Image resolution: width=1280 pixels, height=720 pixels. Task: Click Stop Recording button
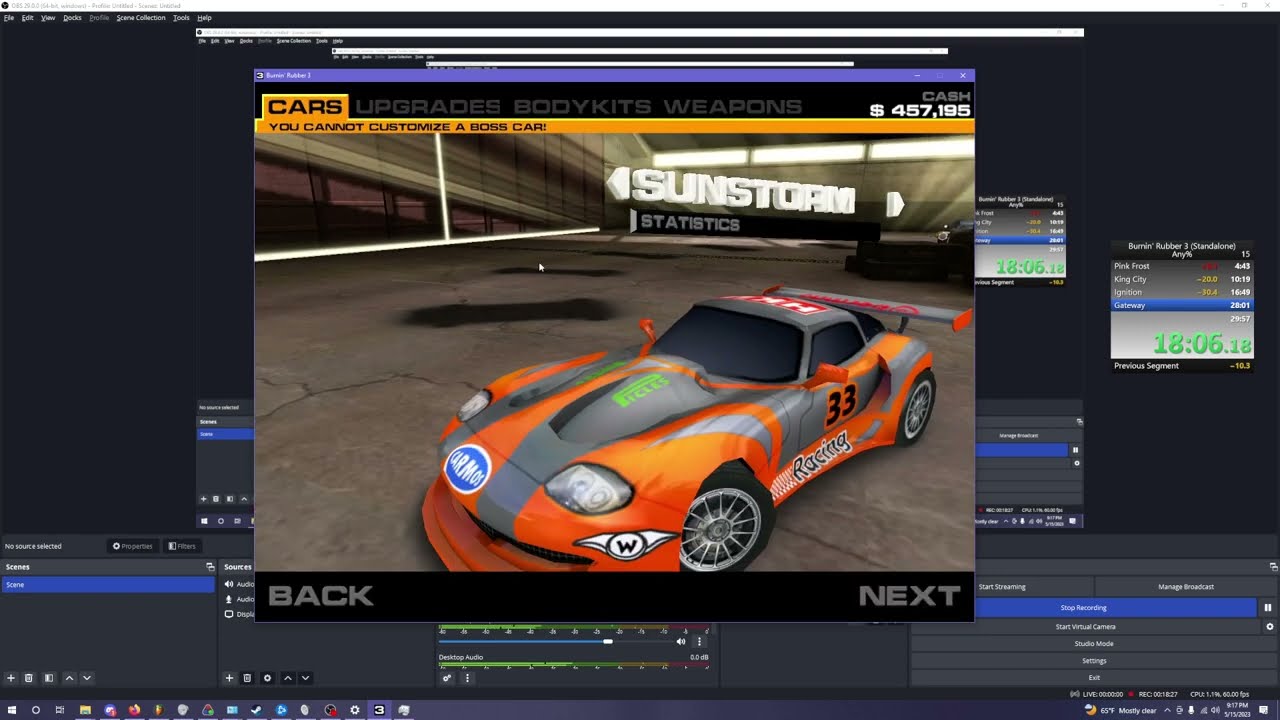pos(1083,607)
